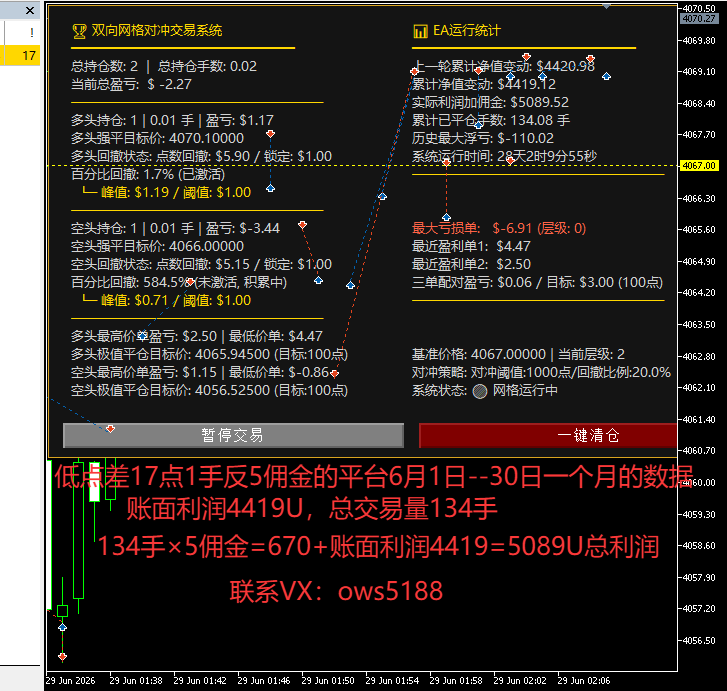Select 系统运行时间: 28天2时9分55秒
Viewport: 727px width, 691px height.
click(x=504, y=156)
